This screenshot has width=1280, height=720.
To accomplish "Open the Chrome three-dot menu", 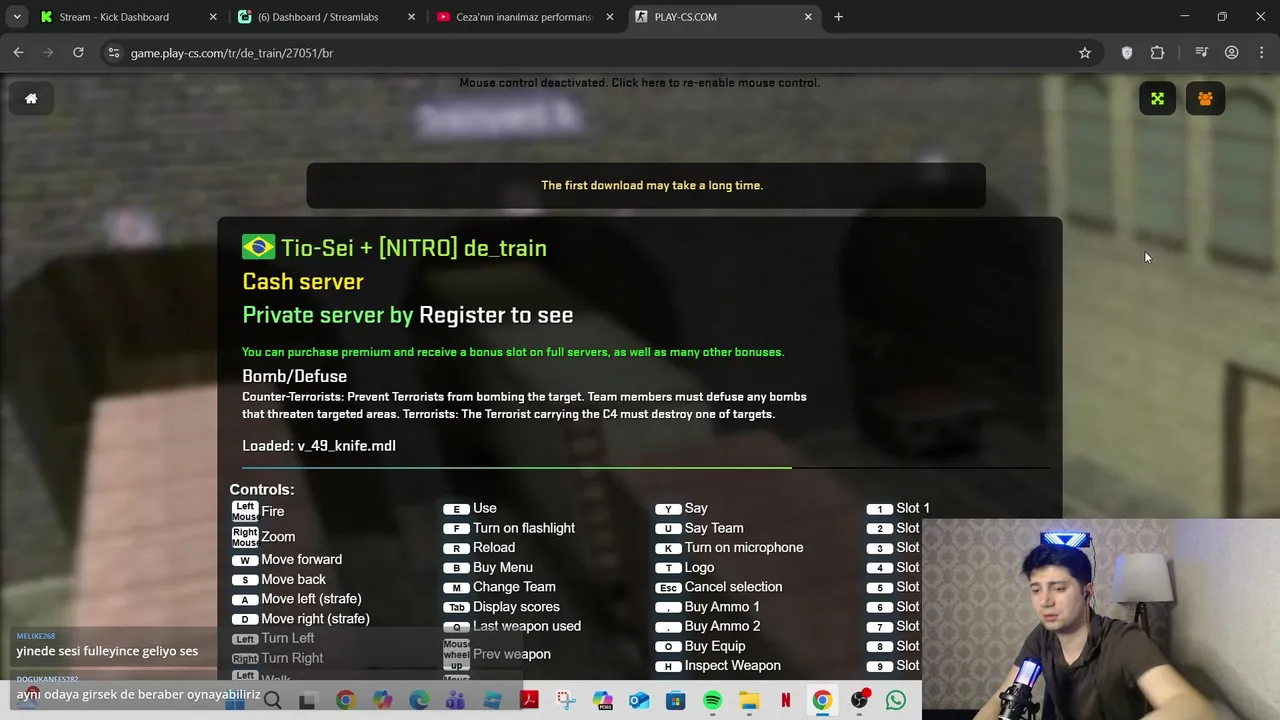I will [1261, 53].
